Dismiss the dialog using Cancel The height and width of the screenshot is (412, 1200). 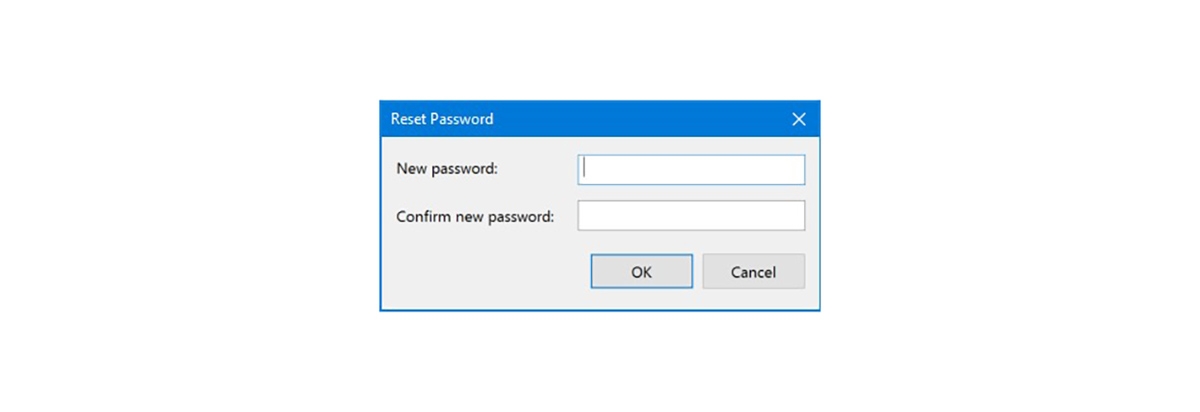[753, 272]
